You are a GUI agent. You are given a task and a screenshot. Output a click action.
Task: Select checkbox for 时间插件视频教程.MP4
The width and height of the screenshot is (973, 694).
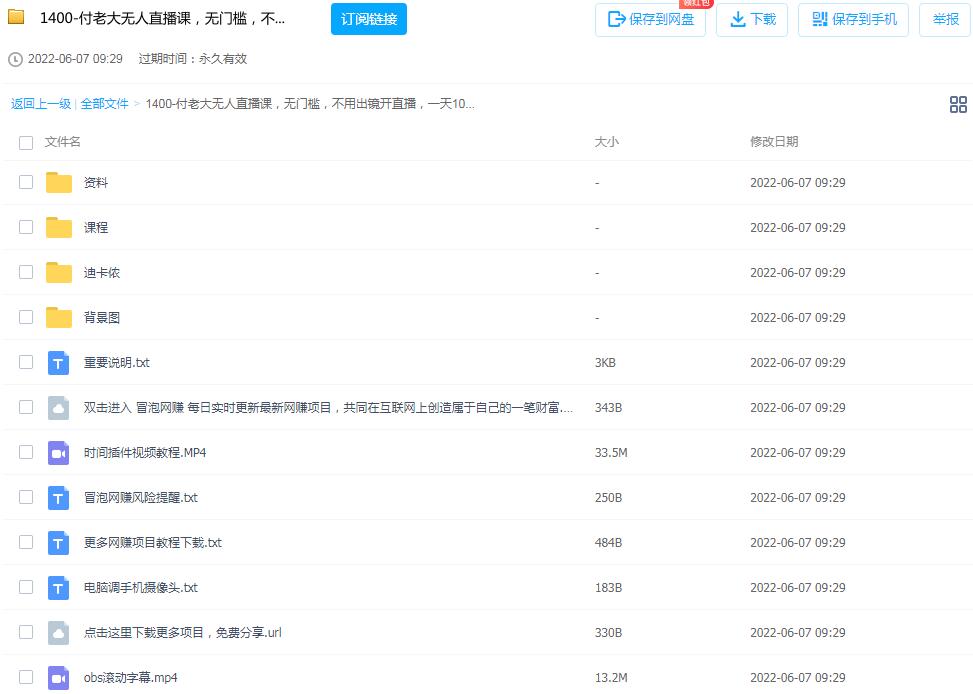click(26, 452)
